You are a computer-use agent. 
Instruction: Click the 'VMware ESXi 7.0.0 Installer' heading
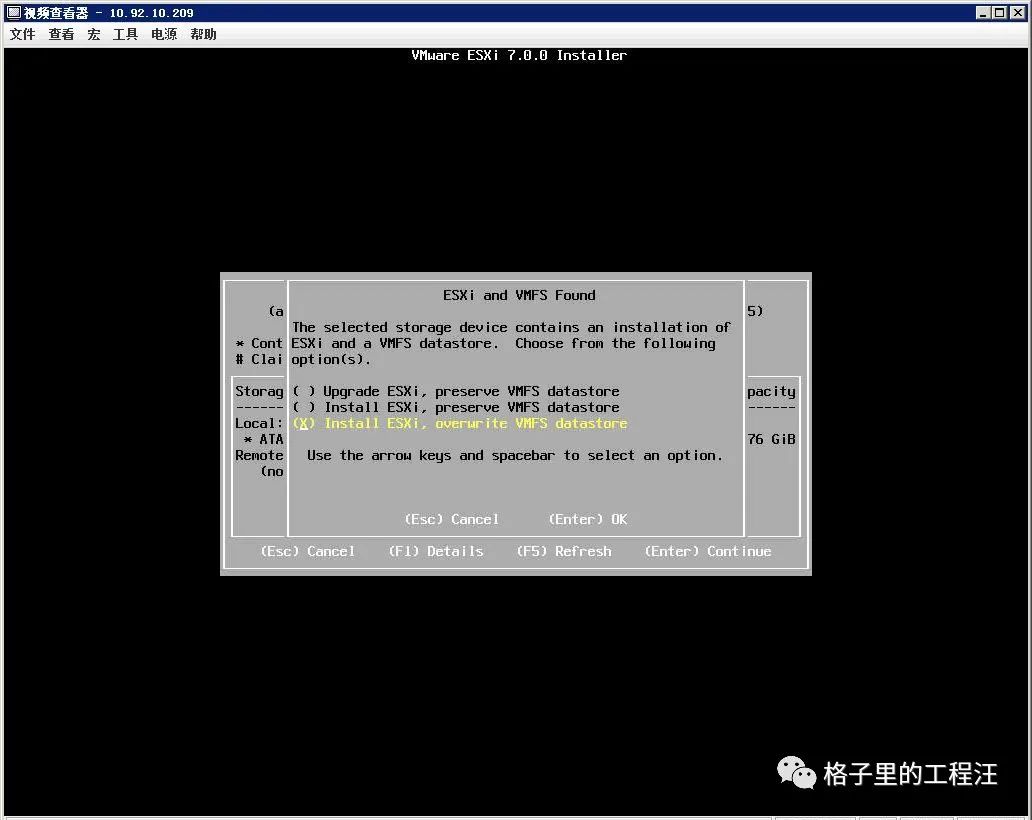[519, 55]
